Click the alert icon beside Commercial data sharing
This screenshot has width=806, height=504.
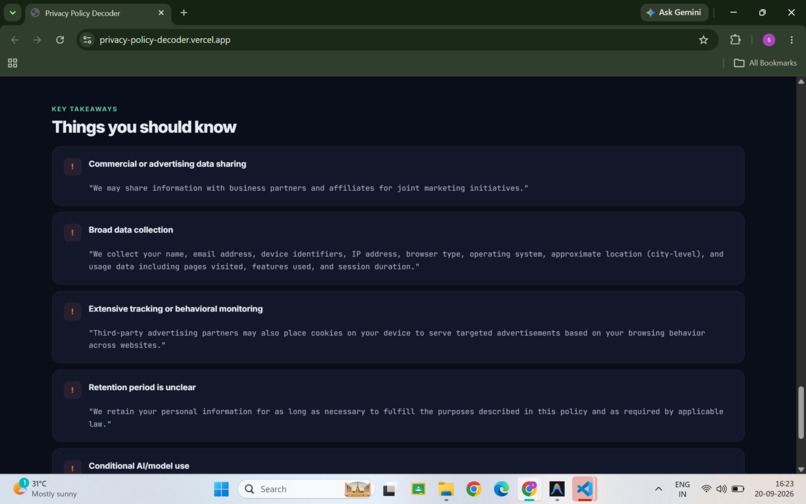tap(72, 167)
